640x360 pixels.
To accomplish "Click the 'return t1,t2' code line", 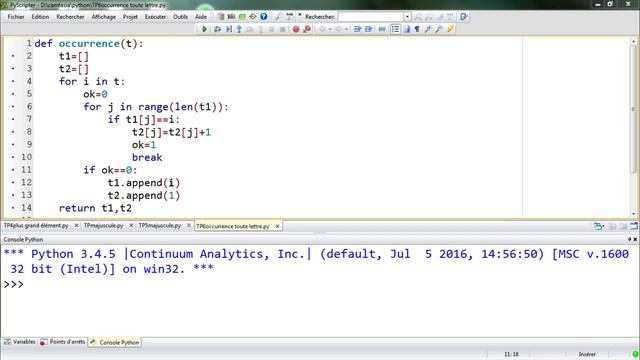I will [x=95, y=208].
